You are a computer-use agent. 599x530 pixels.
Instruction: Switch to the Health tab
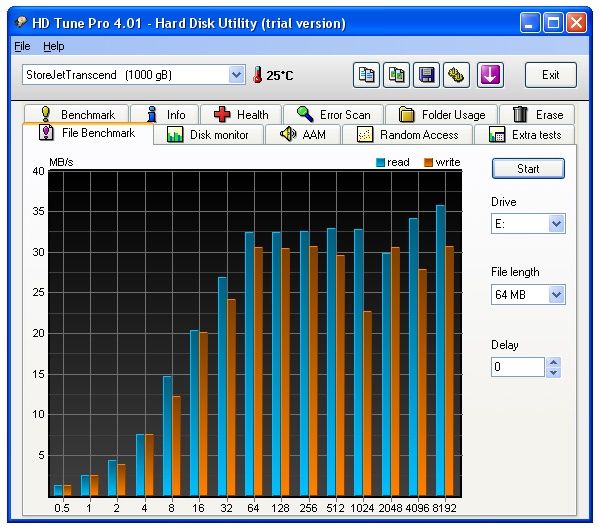coord(241,114)
